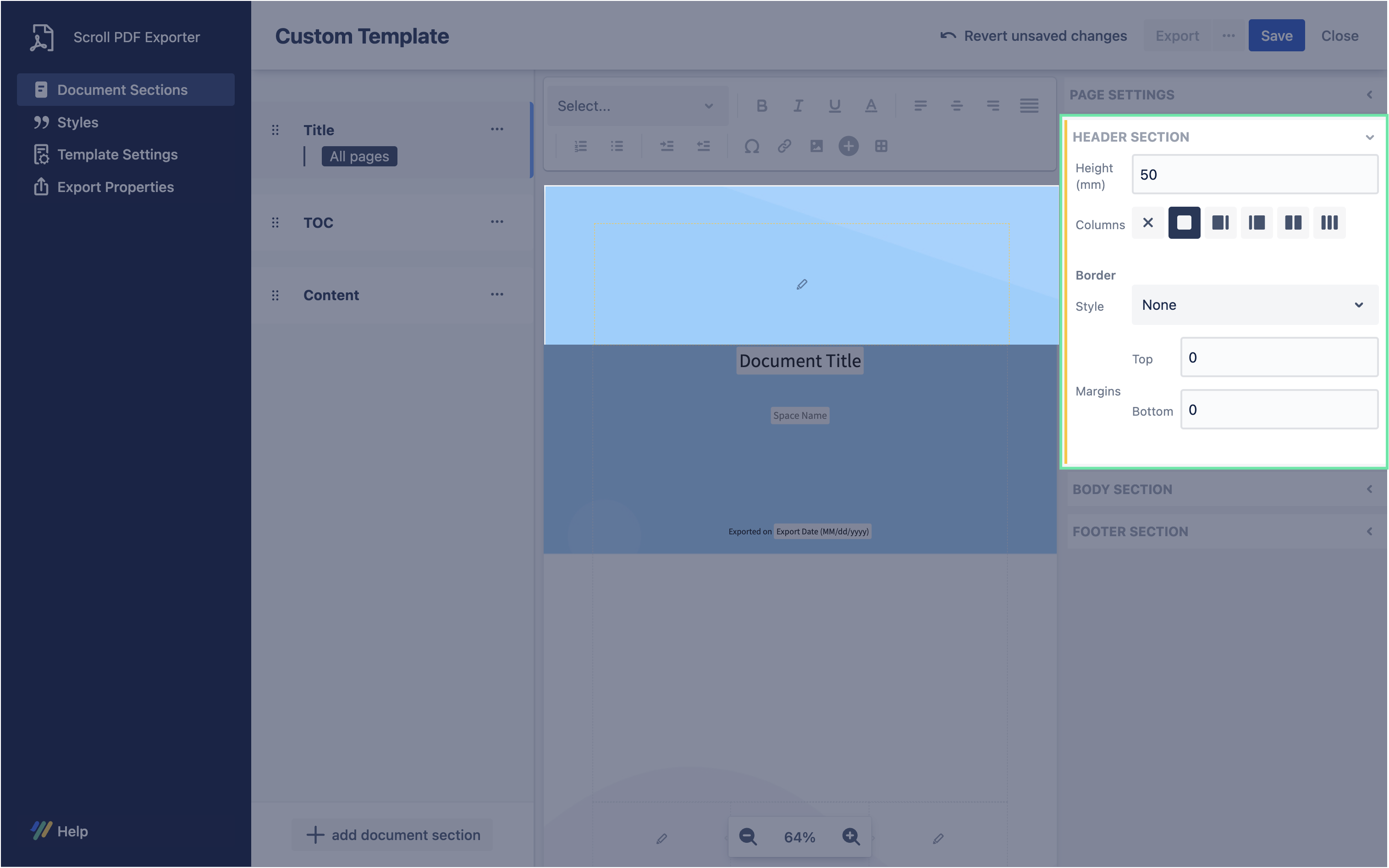Select the three equal columns layout
Screen dimensions: 1389x868
[1328, 223]
